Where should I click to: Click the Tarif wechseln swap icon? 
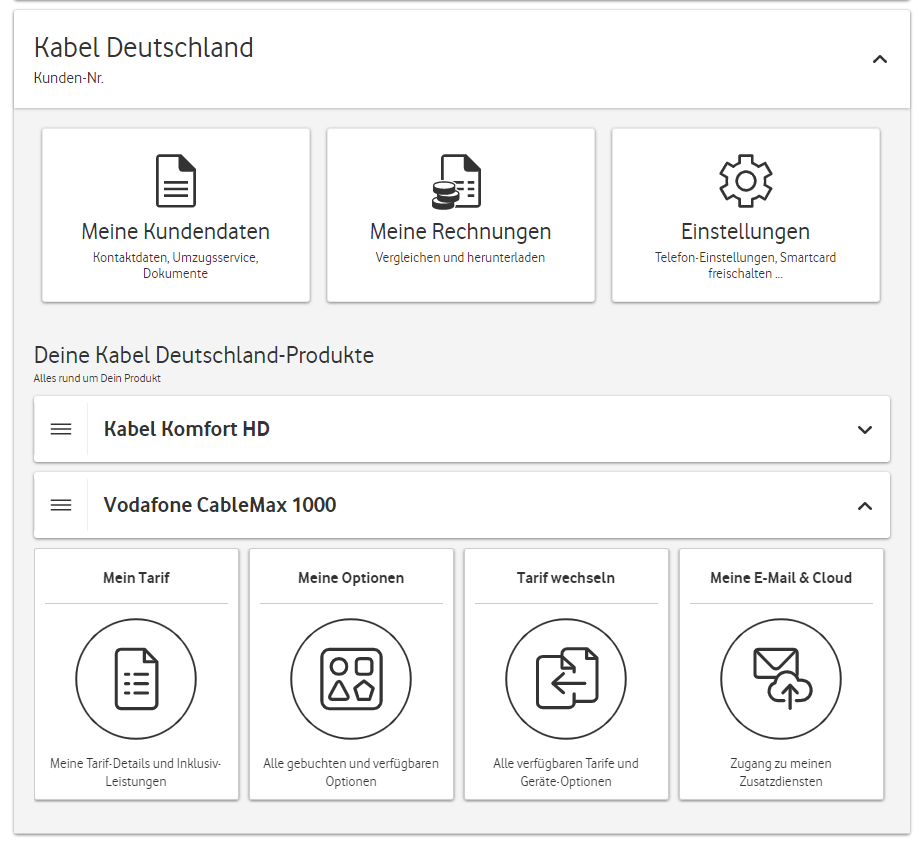click(566, 679)
